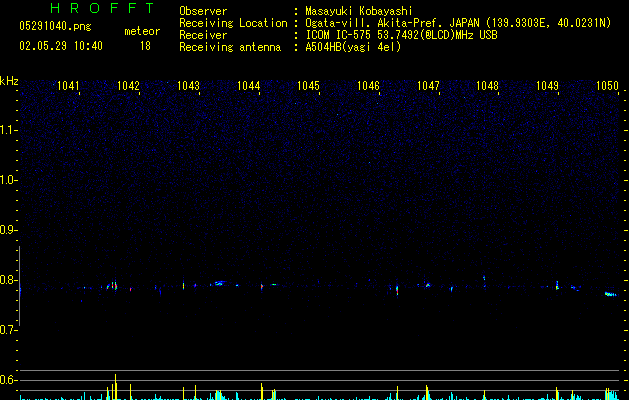629x400 pixels.
Task: Click the 0.8 kHz frequency label
Action: point(8,280)
